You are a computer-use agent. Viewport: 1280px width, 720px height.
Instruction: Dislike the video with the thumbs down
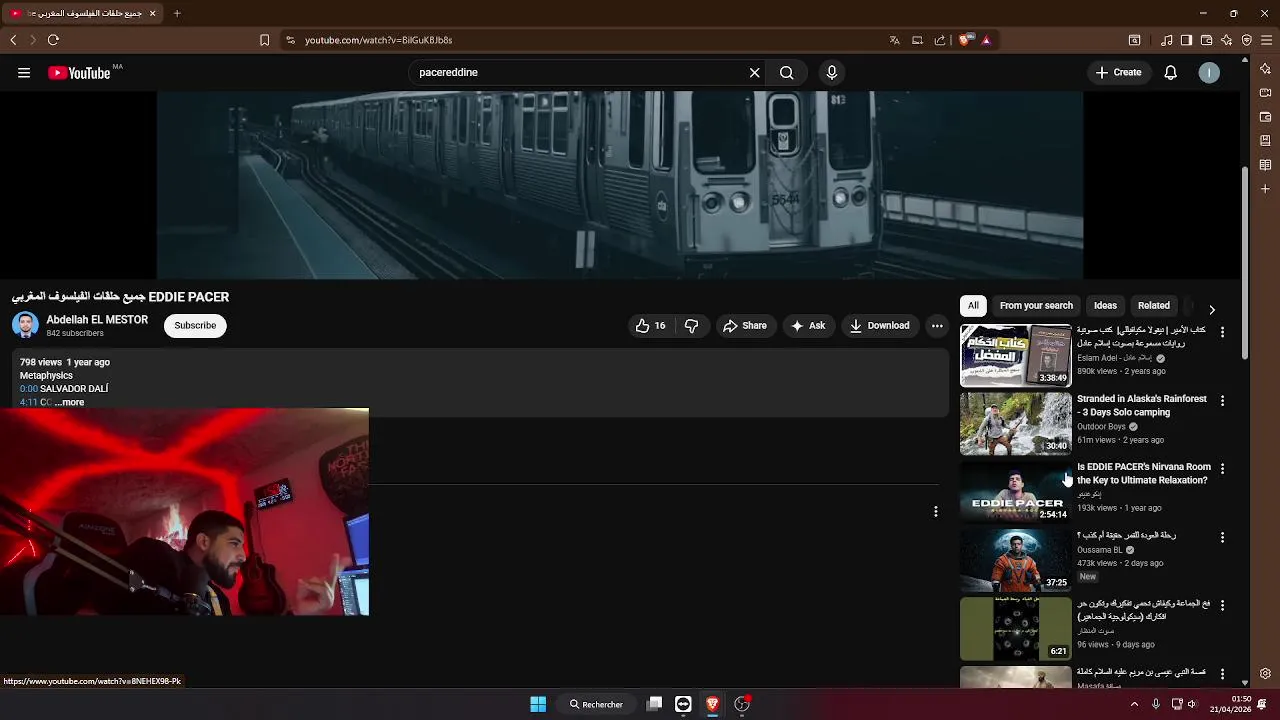click(x=691, y=325)
